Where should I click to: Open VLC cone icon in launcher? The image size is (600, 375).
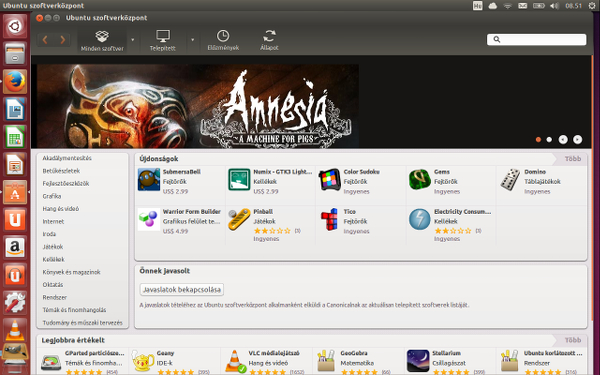(15, 330)
